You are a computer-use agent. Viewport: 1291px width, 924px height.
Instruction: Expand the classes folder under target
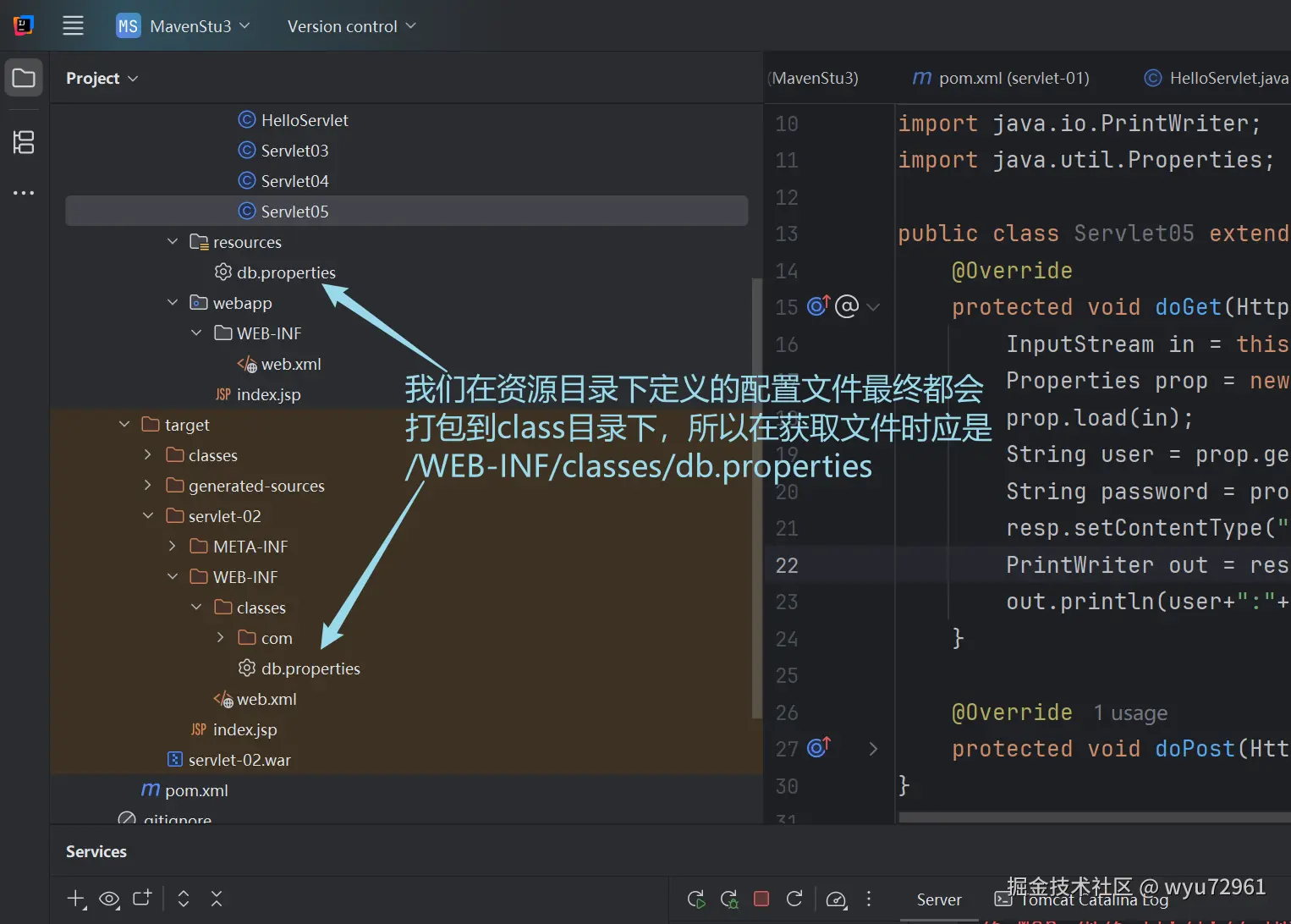click(x=148, y=455)
